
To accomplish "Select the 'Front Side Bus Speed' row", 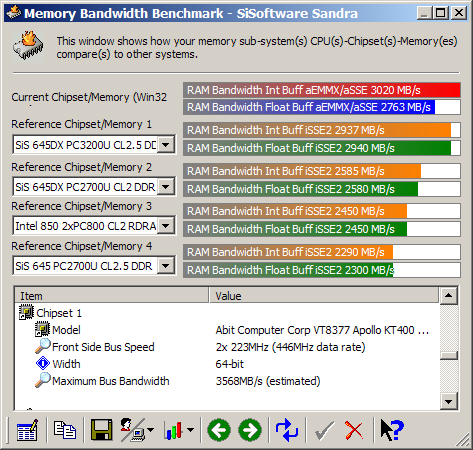I will click(x=103, y=347).
